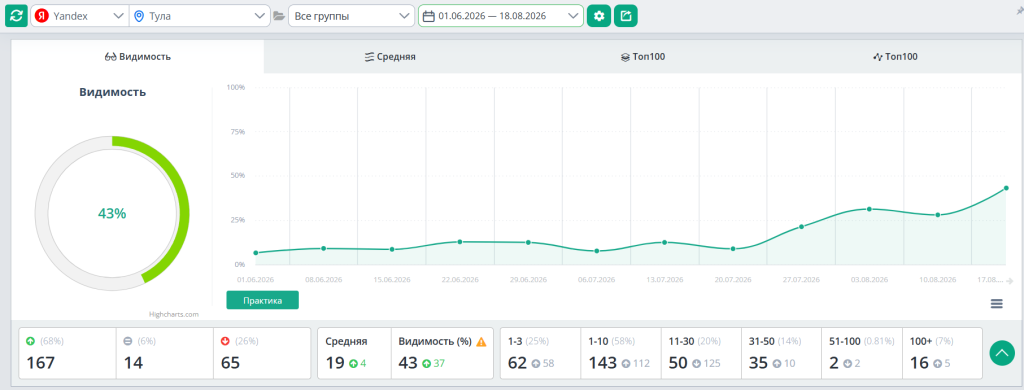Click the orange warning triangle near Видимость (%)
The height and width of the screenshot is (390, 1024).
coord(481,341)
